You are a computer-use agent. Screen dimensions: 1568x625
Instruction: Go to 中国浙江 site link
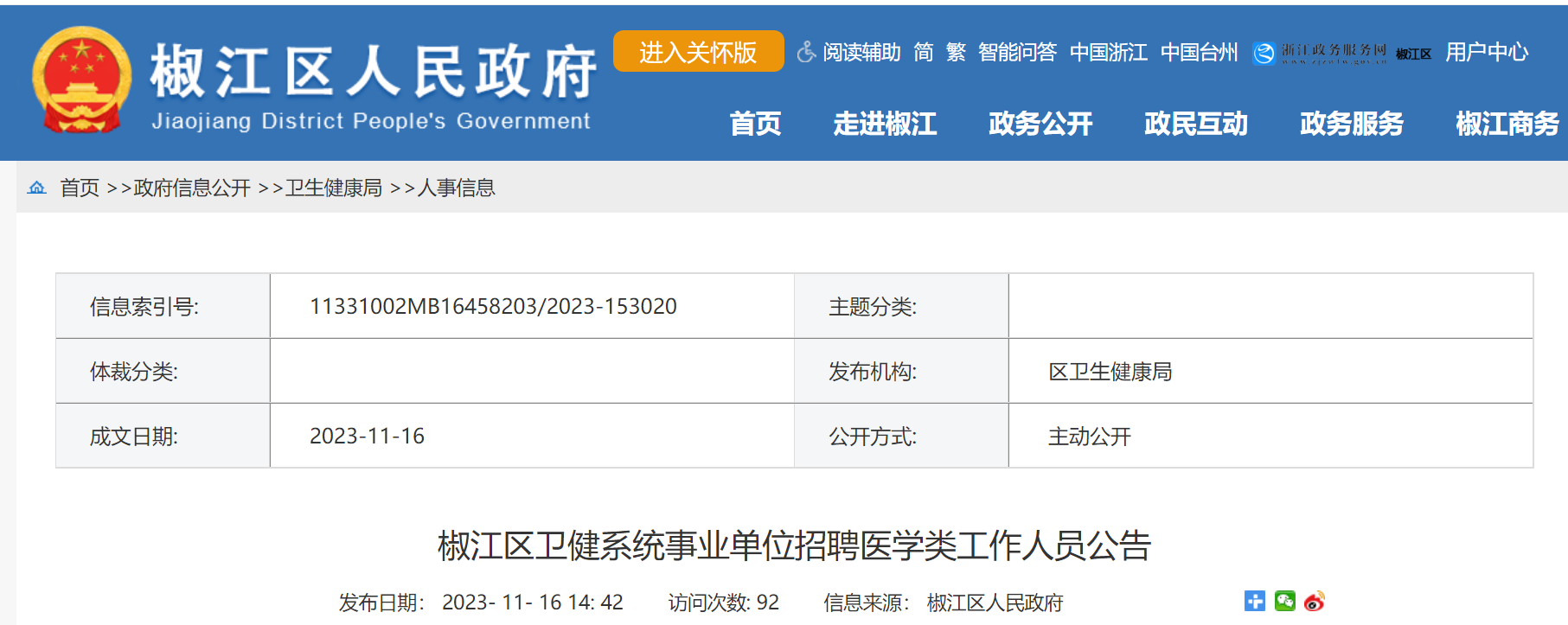pyautogui.click(x=1108, y=53)
